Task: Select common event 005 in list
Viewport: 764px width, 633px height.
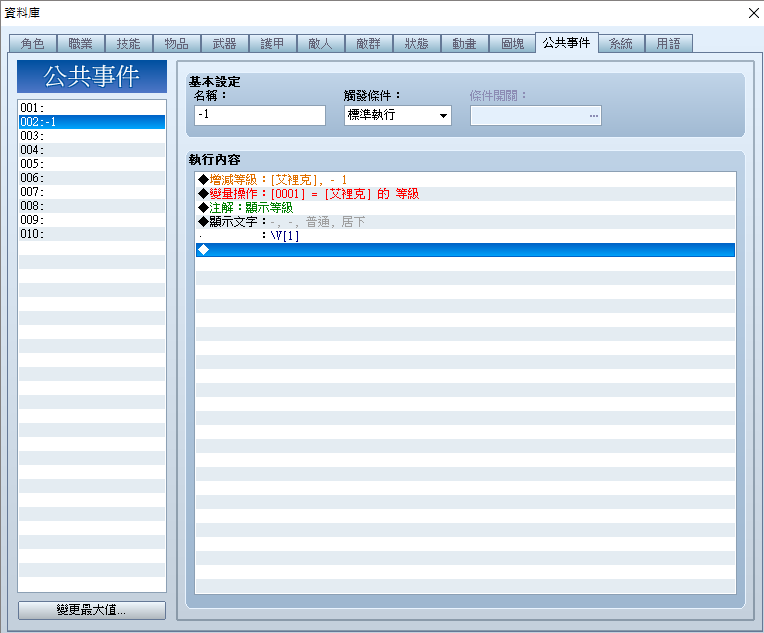Action: click(92, 164)
